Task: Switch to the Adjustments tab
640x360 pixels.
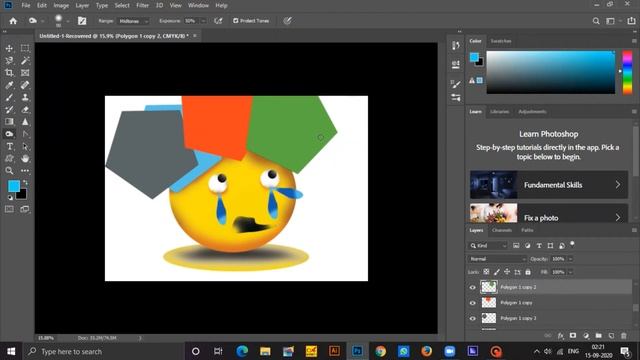Action: [x=532, y=111]
